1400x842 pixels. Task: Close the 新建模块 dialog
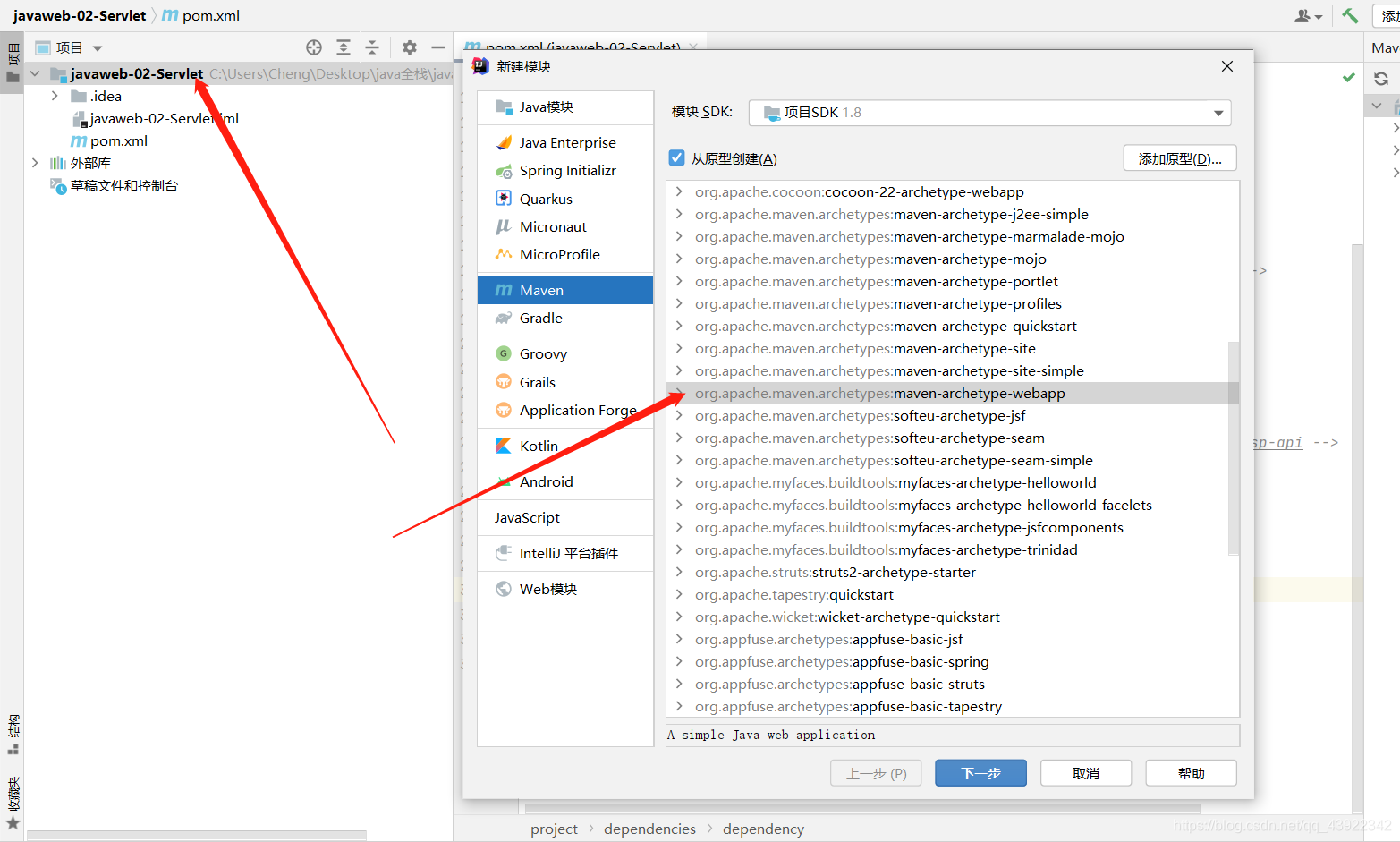1227,66
